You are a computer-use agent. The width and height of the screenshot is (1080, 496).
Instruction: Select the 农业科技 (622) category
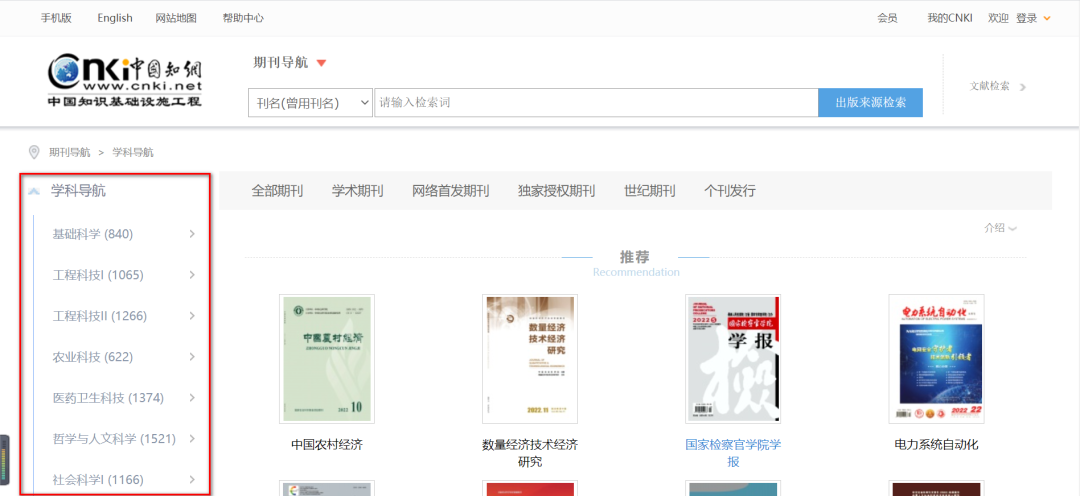click(93, 357)
